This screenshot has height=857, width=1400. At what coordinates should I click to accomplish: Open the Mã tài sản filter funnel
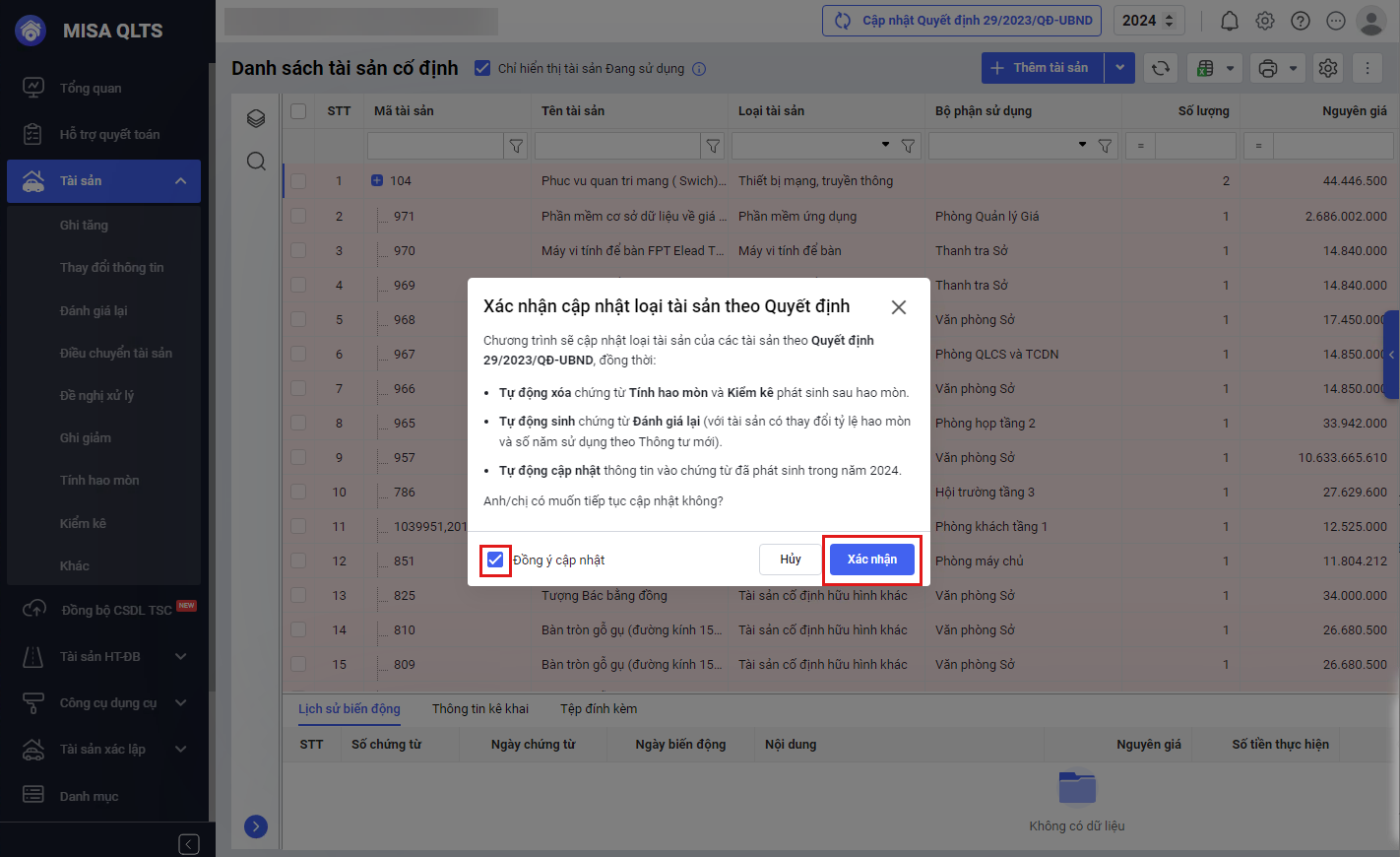click(x=516, y=146)
